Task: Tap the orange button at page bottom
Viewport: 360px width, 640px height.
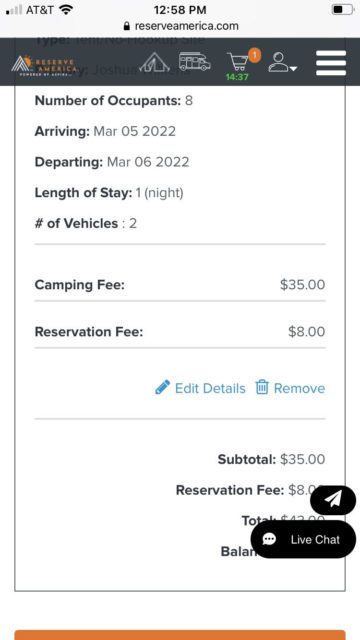Action: coord(180,635)
